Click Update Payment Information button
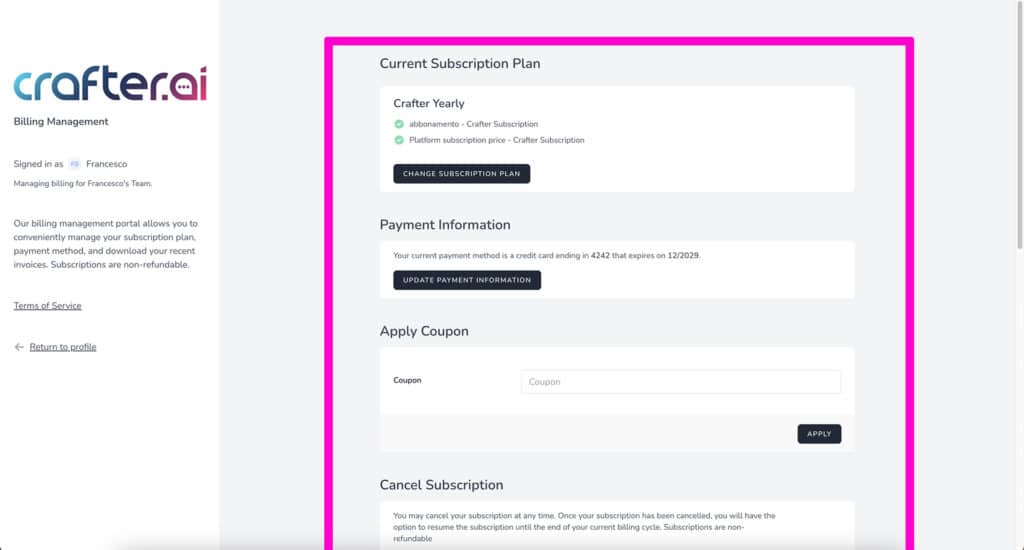The image size is (1024, 550). coord(467,280)
